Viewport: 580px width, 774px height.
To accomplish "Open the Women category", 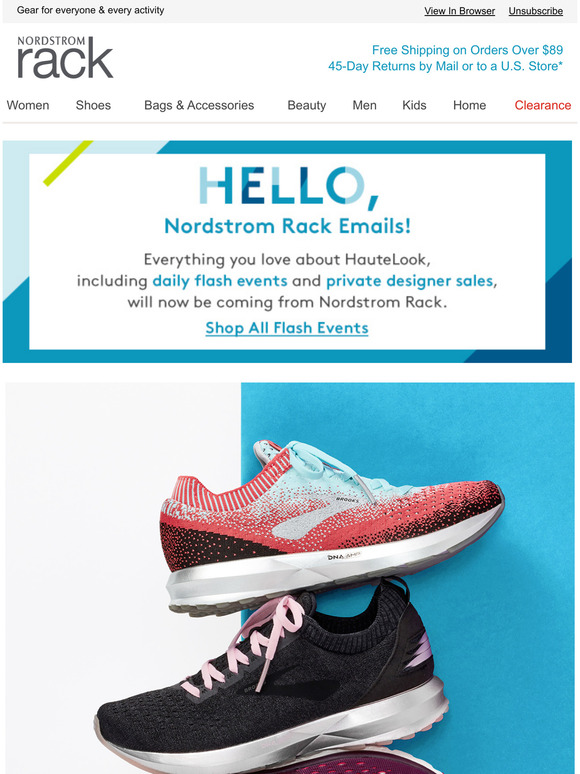I will 28,105.
